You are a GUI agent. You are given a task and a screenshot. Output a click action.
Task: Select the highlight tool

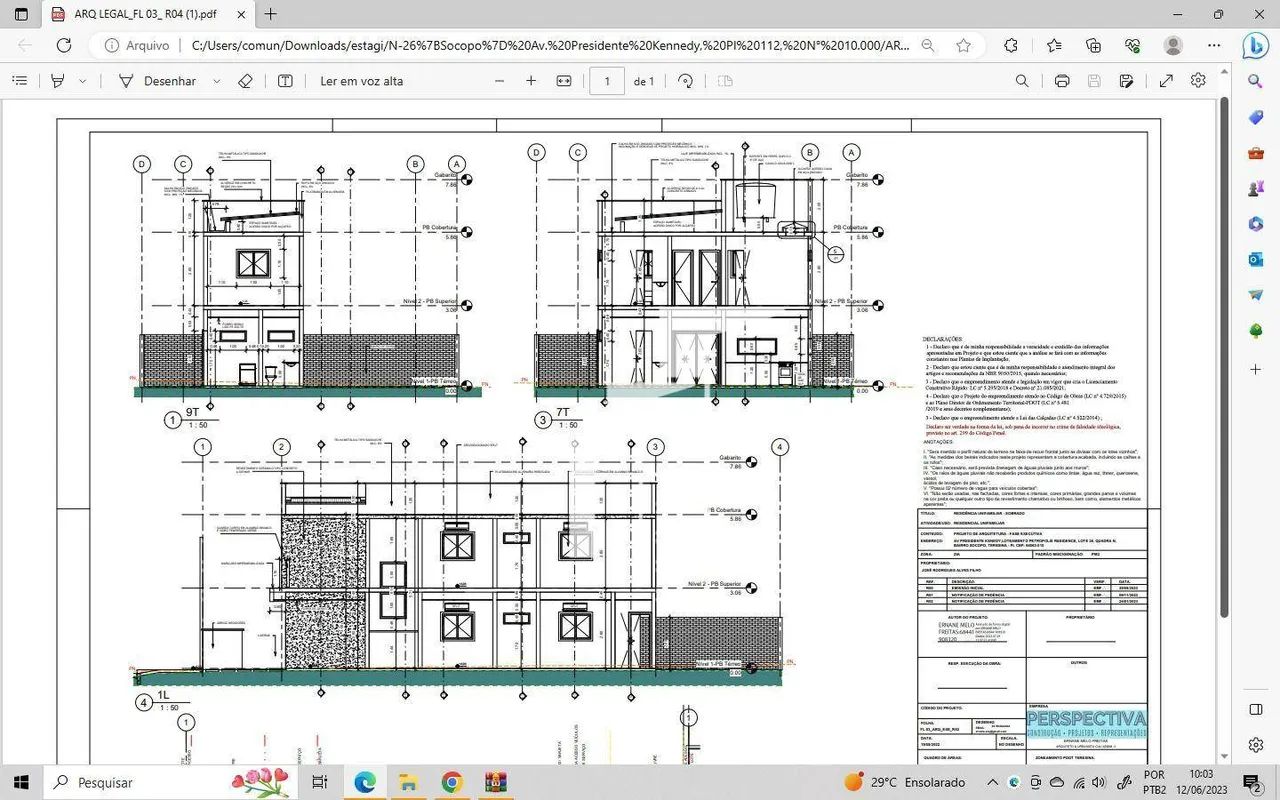[57, 81]
